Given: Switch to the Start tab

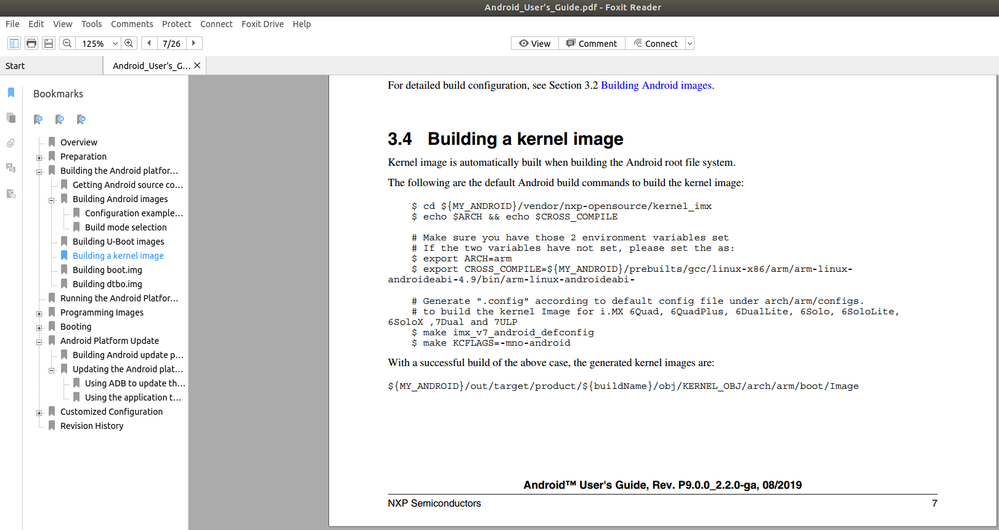Looking at the screenshot, I should [51, 66].
